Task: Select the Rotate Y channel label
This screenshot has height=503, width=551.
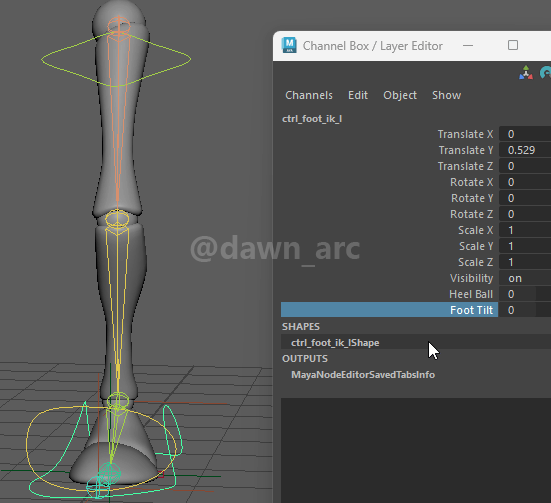Action: point(472,198)
